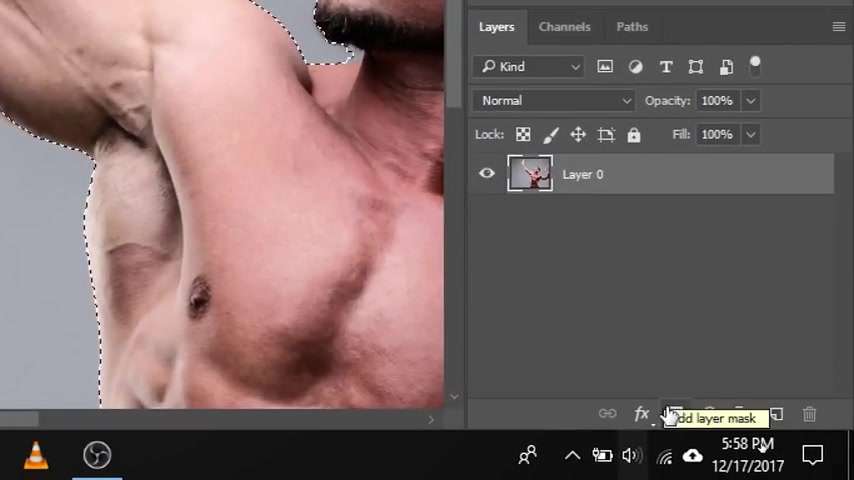The width and height of the screenshot is (854, 480).
Task: Click the OneDrive cloud tray icon
Action: click(692, 455)
